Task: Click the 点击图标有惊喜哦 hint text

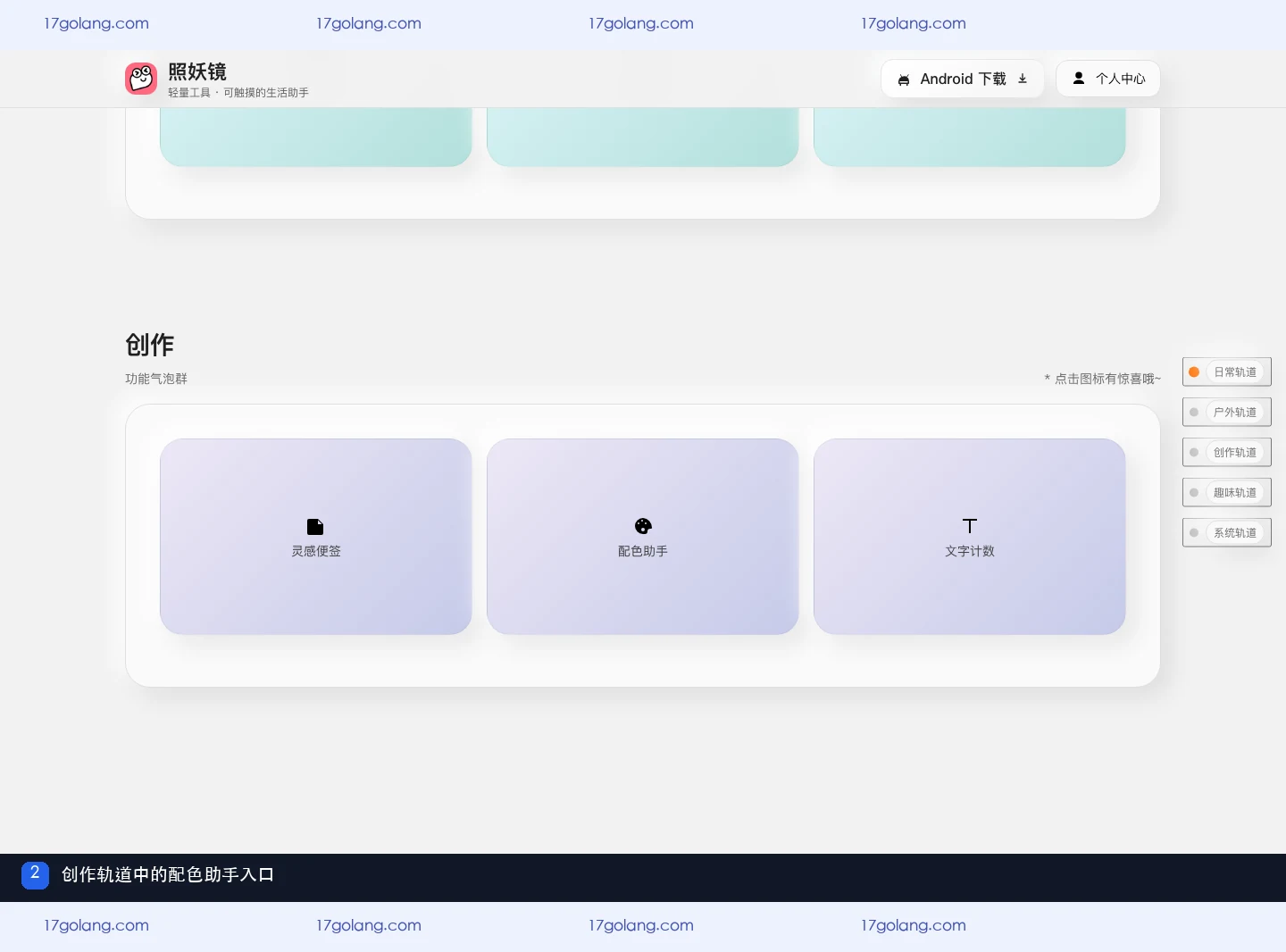Action: (x=1103, y=379)
